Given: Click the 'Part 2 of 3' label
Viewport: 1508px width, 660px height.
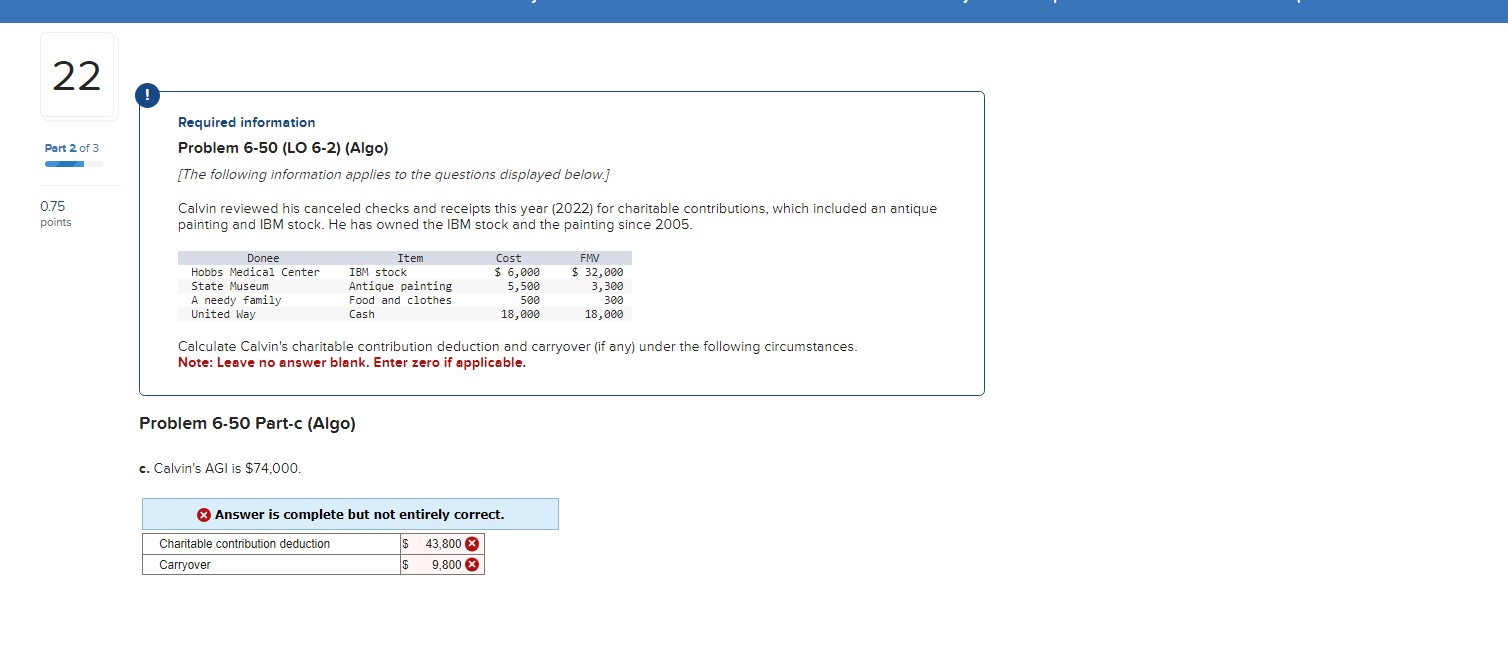Looking at the screenshot, I should pyautogui.click(x=72, y=148).
